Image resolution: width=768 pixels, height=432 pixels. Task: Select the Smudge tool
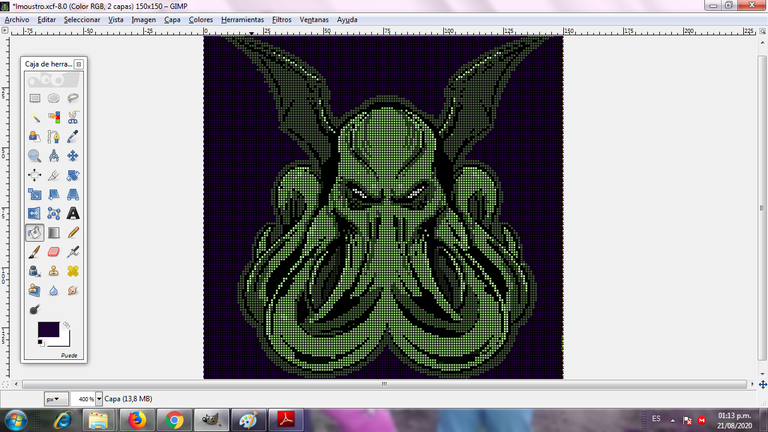[72, 290]
